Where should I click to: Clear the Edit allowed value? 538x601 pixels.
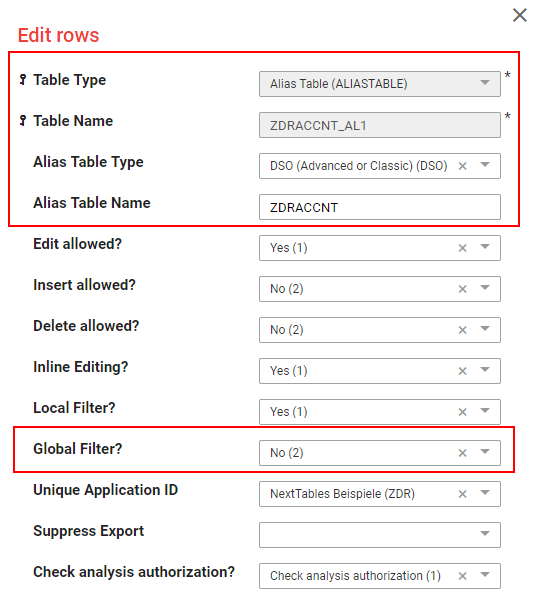(x=463, y=248)
